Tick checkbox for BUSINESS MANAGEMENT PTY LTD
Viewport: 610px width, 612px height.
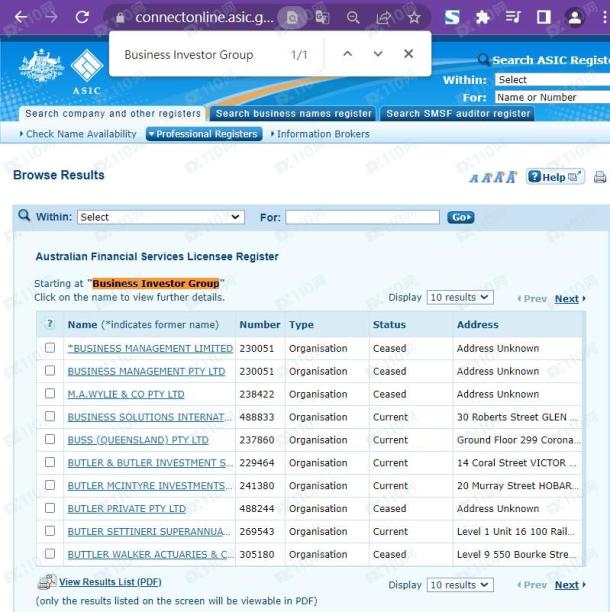click(50, 370)
